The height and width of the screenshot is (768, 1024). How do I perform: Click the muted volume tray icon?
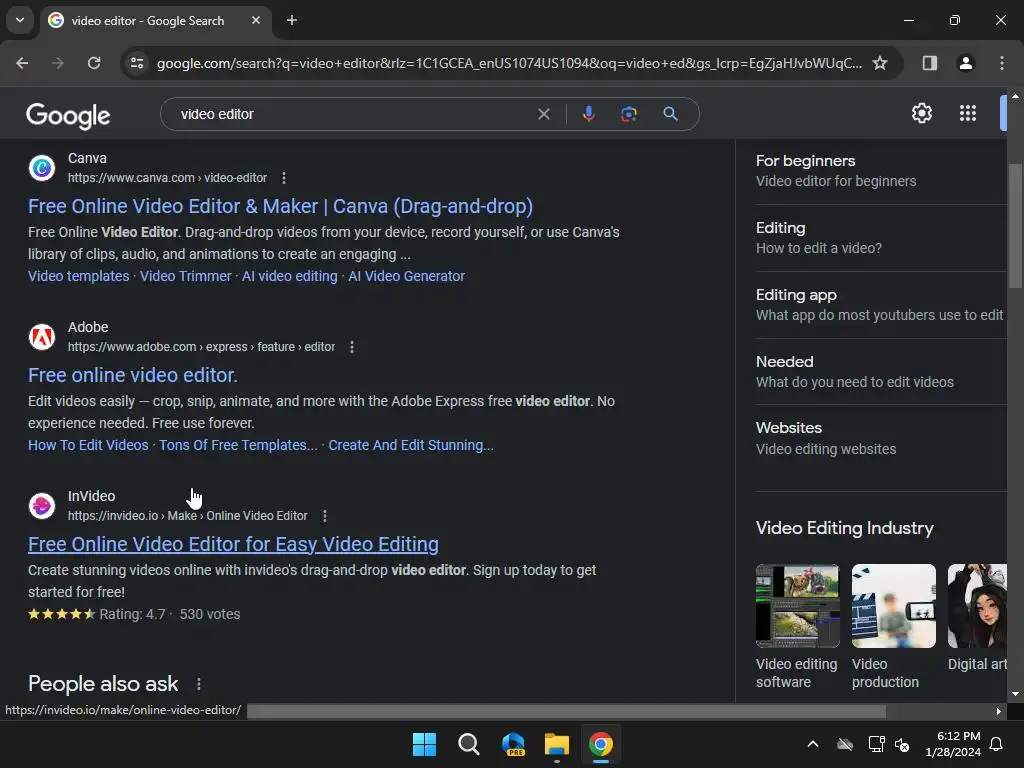[x=902, y=744]
